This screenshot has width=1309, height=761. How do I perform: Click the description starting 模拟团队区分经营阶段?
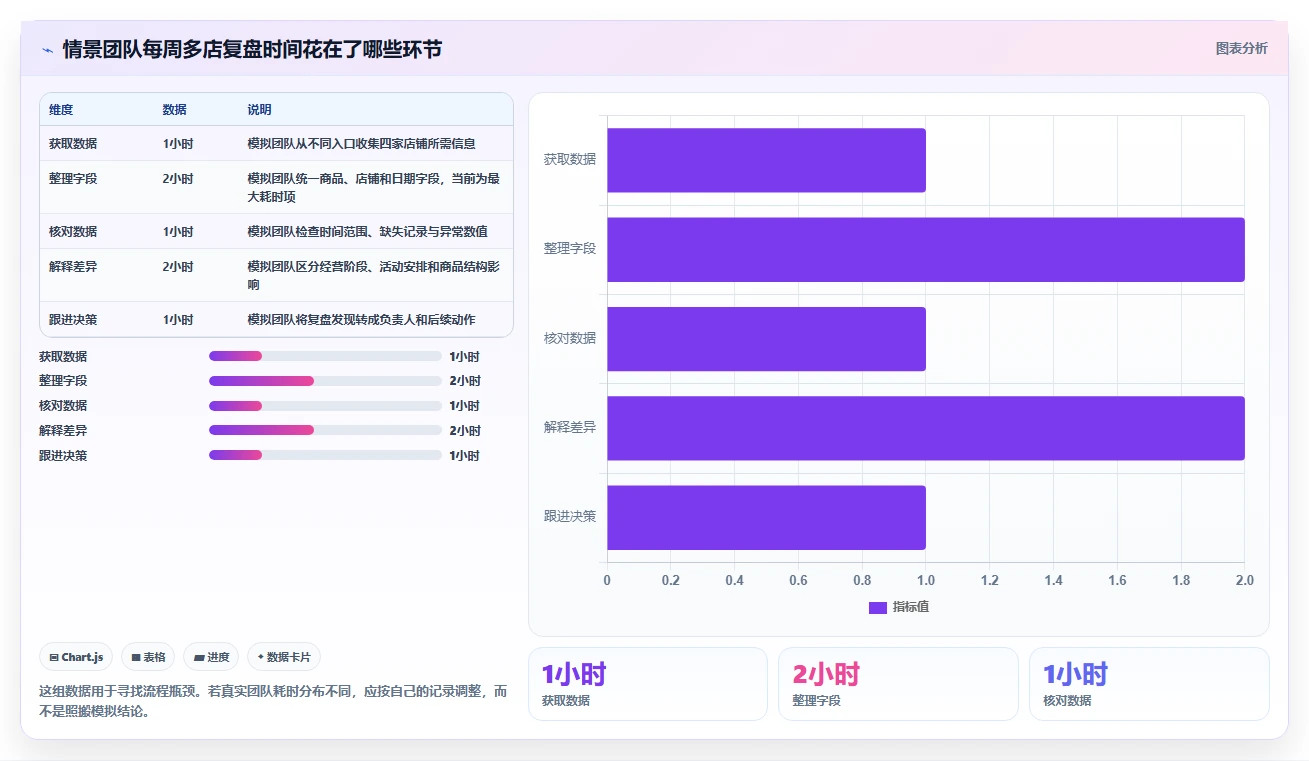tap(374, 276)
